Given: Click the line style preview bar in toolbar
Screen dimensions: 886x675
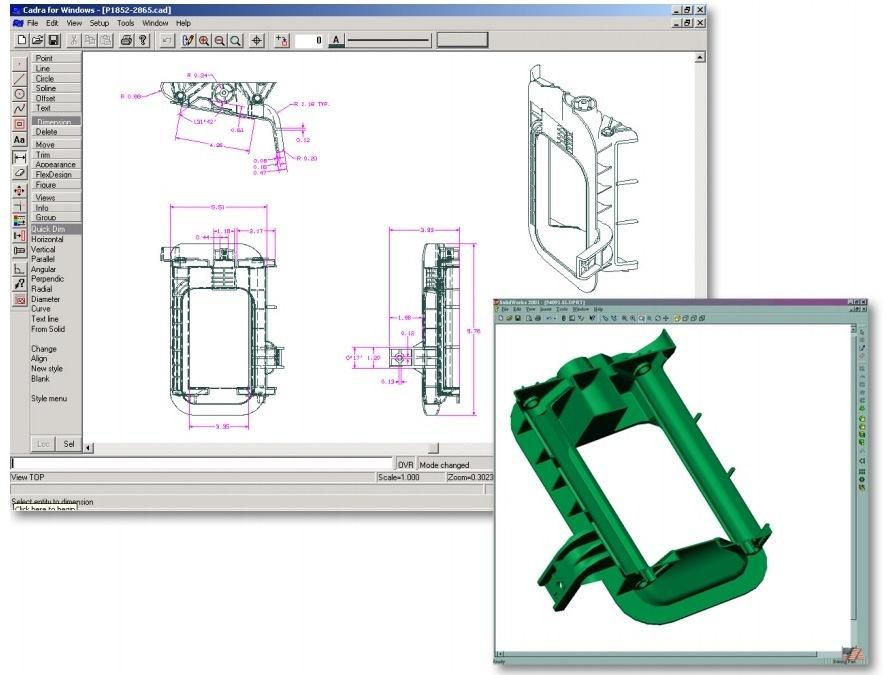Looking at the screenshot, I should [x=388, y=40].
